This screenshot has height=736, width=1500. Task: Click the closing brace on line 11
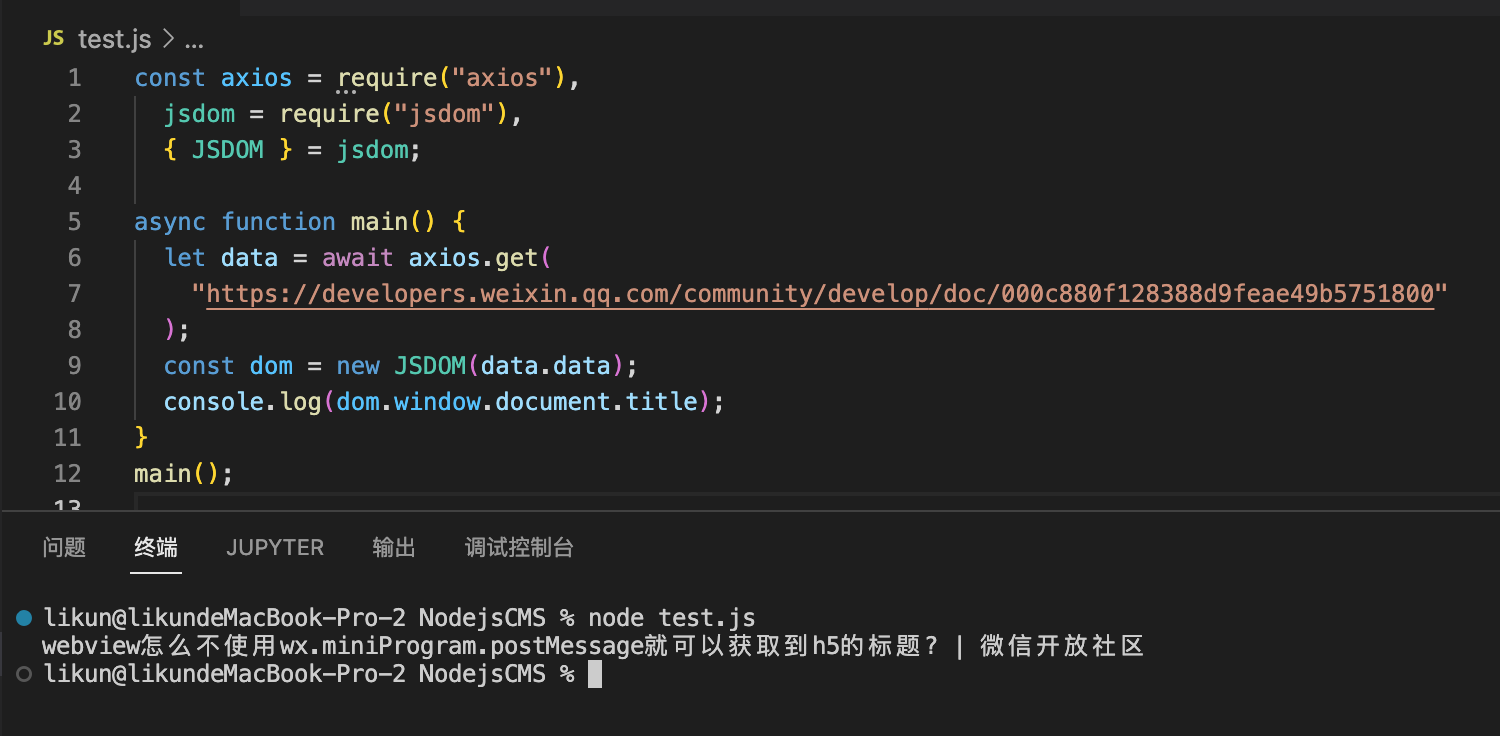coord(141,438)
